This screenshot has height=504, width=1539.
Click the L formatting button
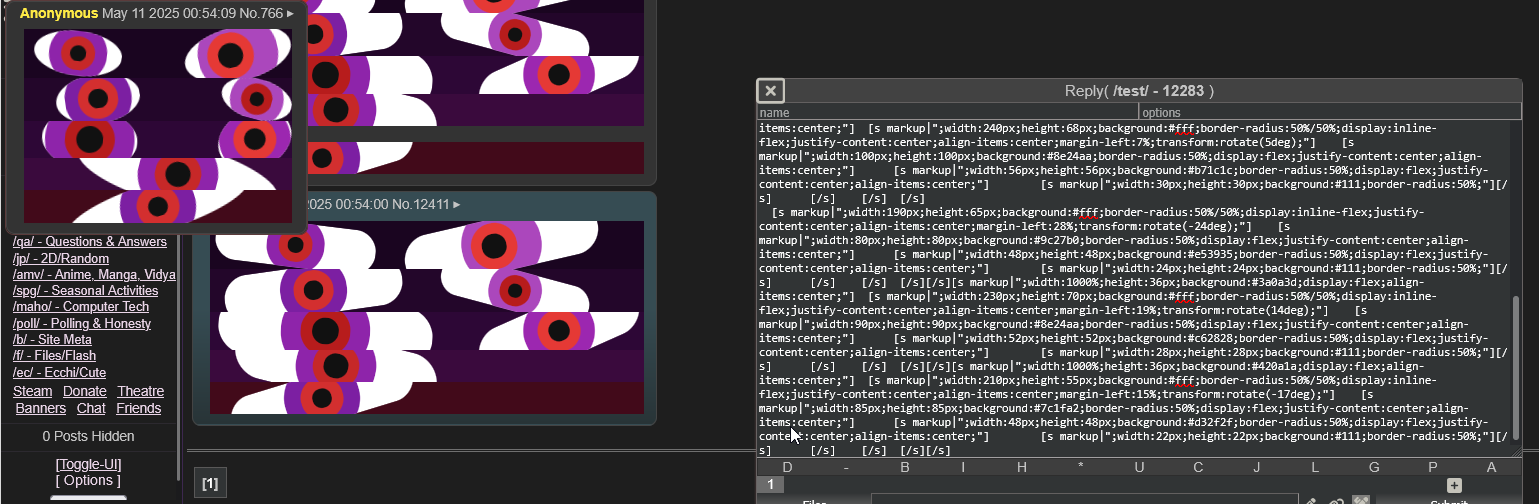tap(1315, 467)
